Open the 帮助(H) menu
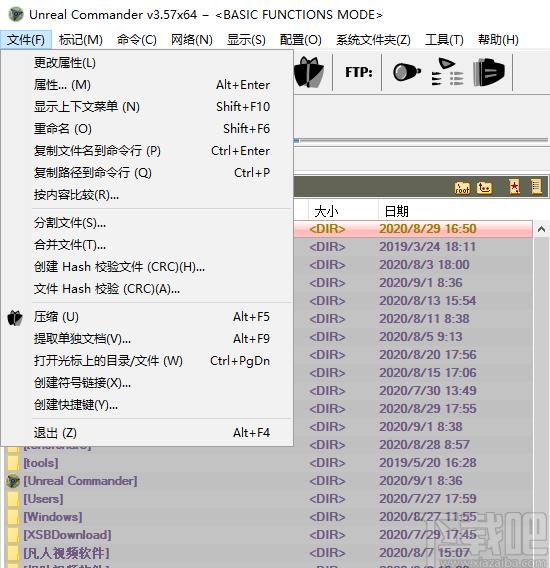The image size is (550, 568). click(498, 39)
